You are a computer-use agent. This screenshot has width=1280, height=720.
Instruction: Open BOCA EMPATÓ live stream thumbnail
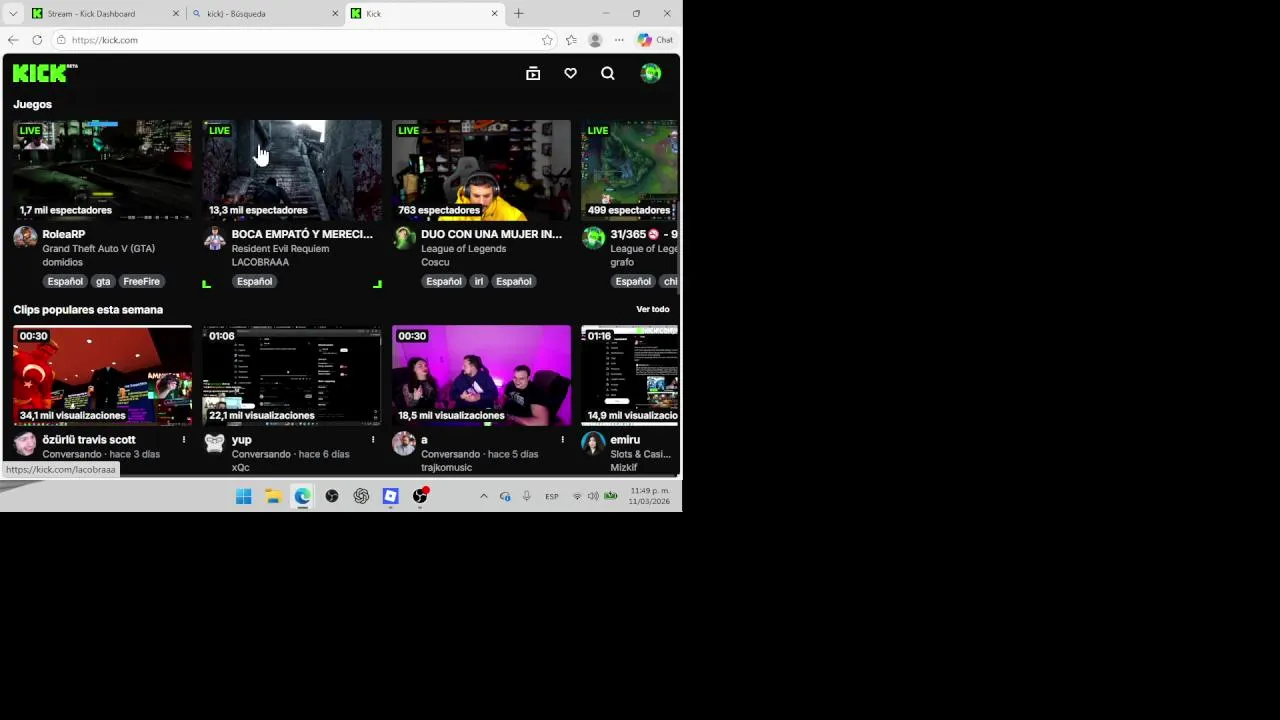(292, 170)
